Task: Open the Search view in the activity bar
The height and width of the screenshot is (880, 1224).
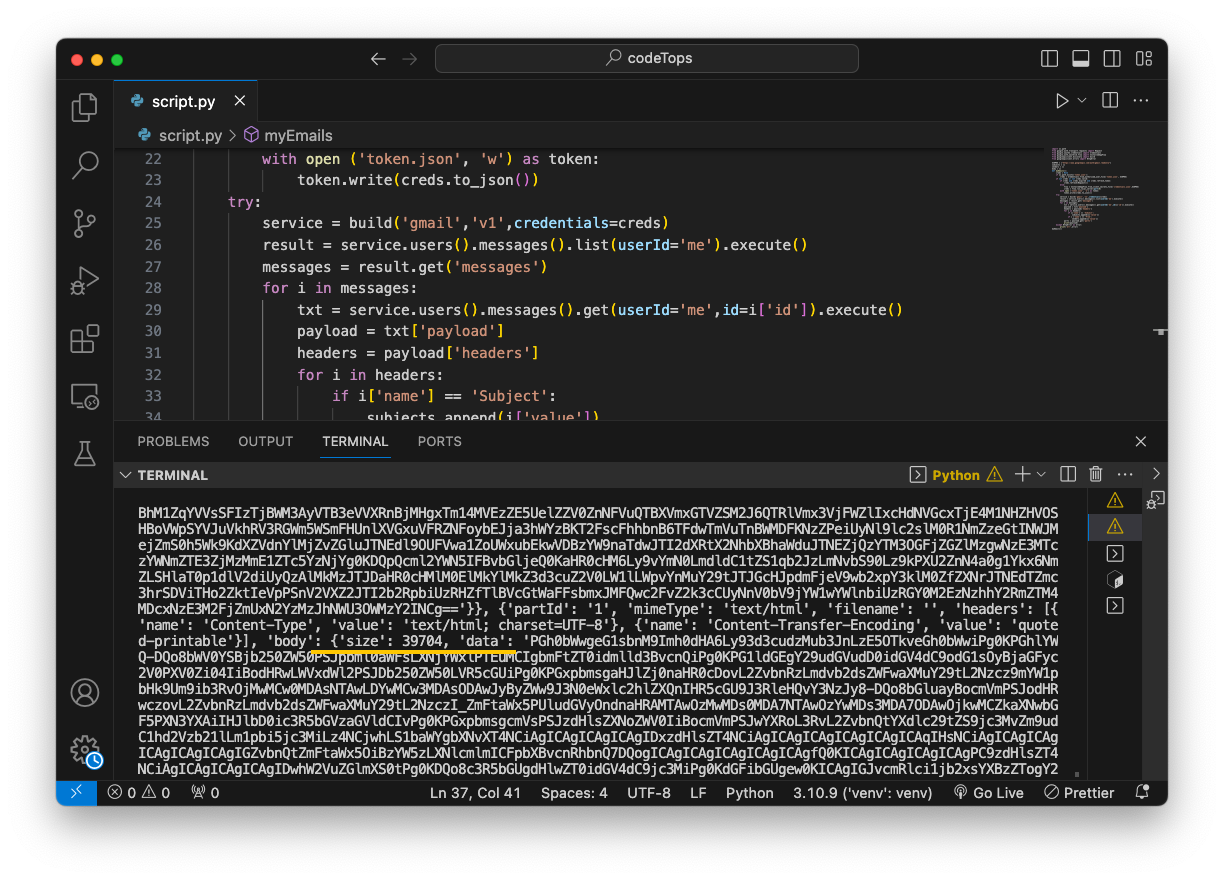Action: point(85,165)
